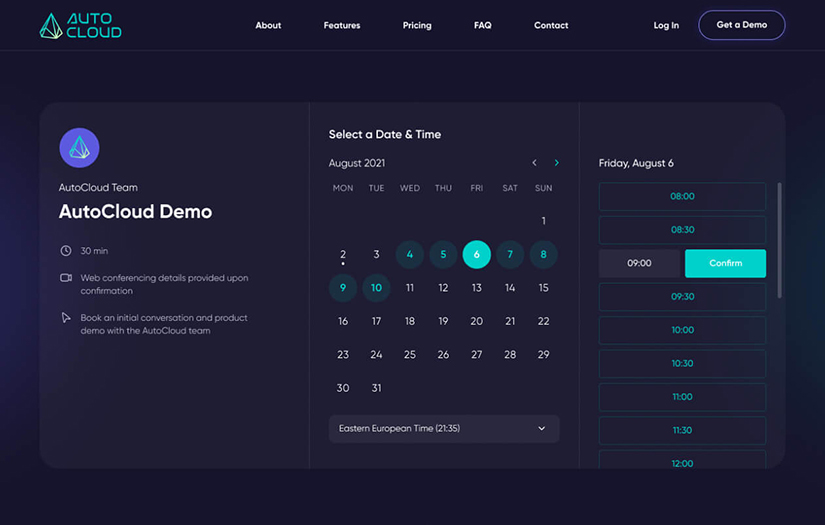Viewport: 825px width, 525px height.
Task: Click the Log In link
Action: coord(666,25)
